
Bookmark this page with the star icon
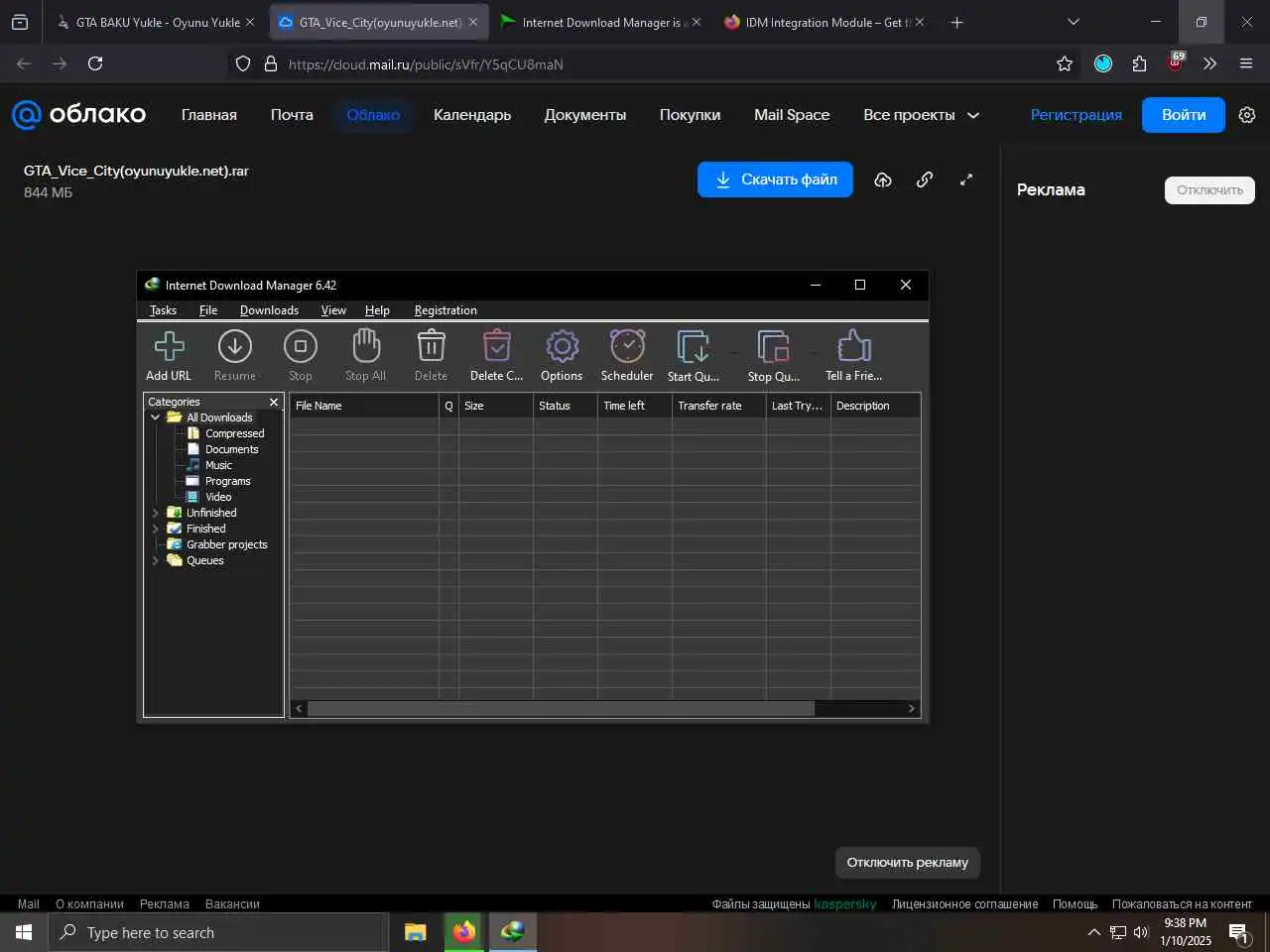1065,63
